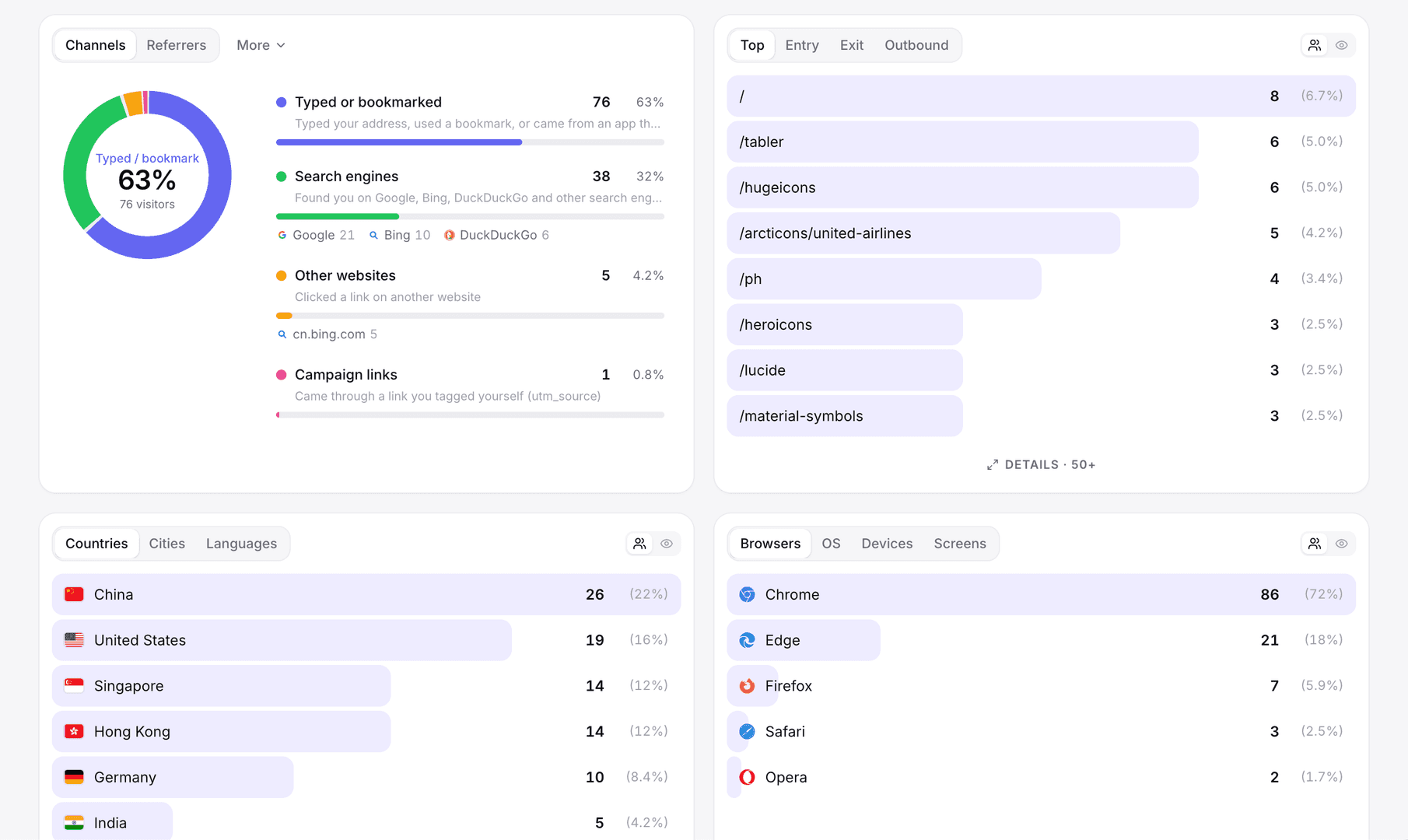Expand DETAILS 50+ for top pages
The image size is (1408, 840).
click(1042, 464)
